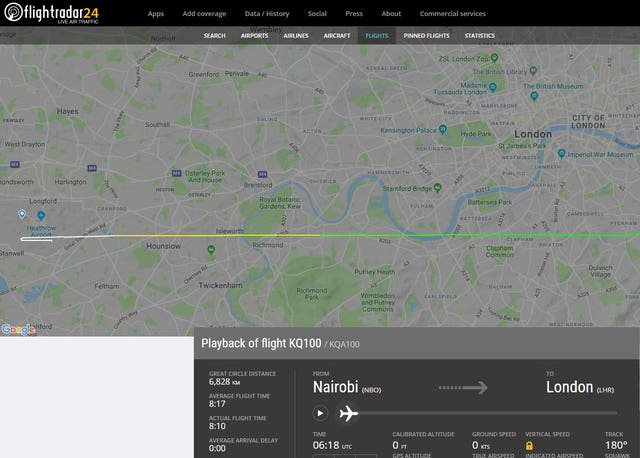The image size is (640, 458).
Task: Open the Press page
Action: pyautogui.click(x=354, y=13)
